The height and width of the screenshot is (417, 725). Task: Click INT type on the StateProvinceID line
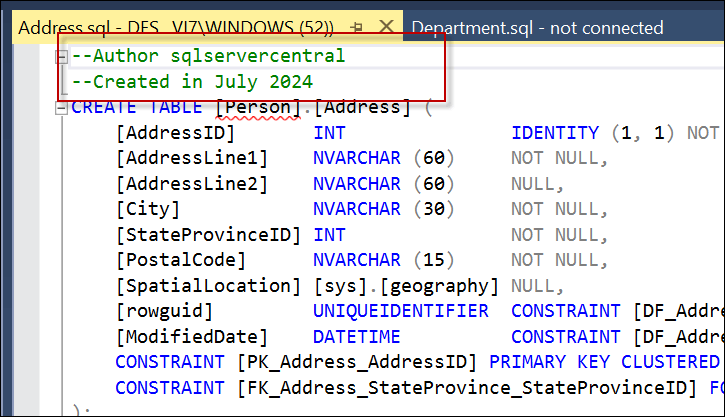coord(329,235)
